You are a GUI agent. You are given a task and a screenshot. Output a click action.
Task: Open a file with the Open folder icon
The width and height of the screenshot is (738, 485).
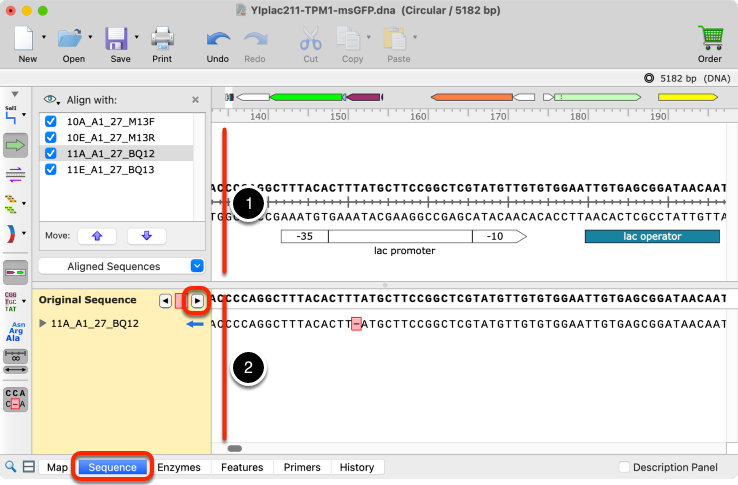click(70, 39)
